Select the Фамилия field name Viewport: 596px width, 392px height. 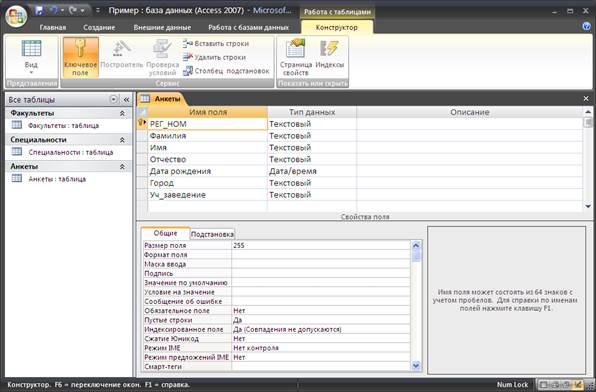click(208, 136)
